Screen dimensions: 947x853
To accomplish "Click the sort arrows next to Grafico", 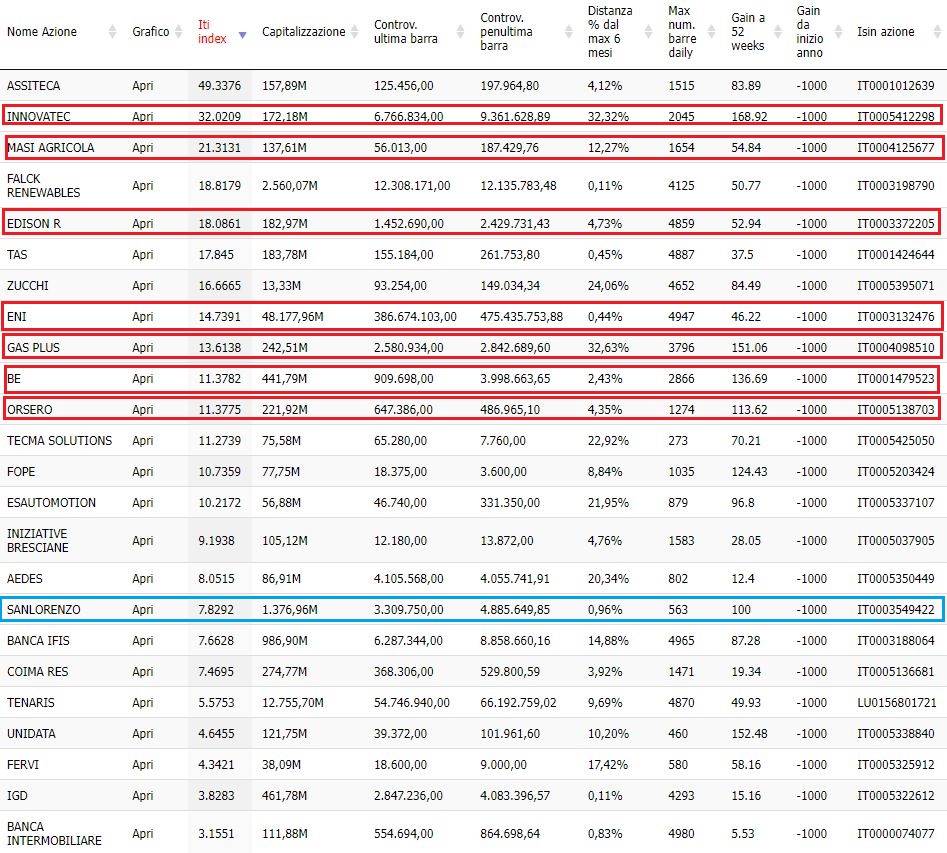I will pos(178,31).
